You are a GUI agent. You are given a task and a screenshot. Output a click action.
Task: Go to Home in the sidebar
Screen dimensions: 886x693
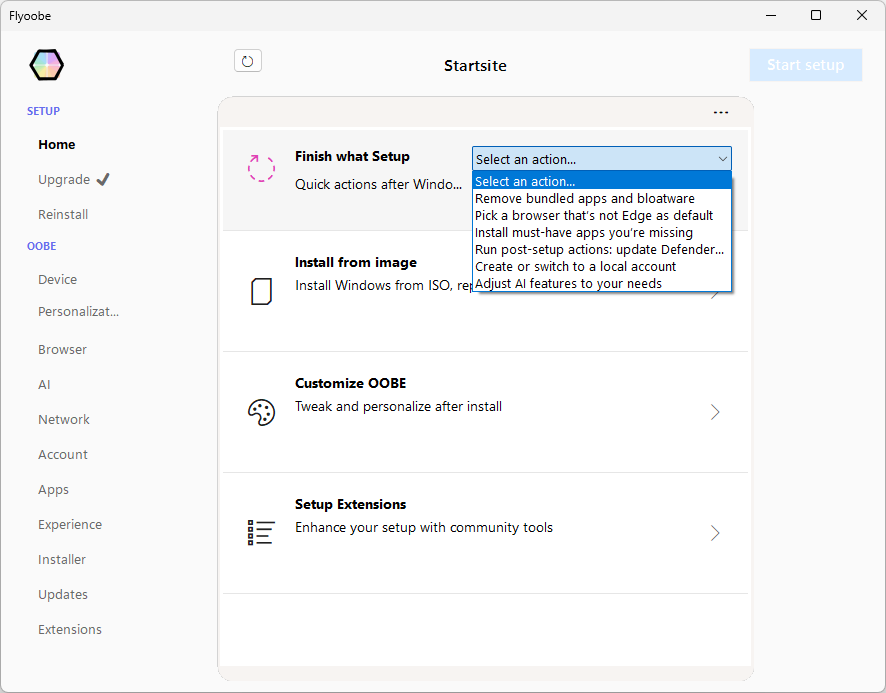tap(57, 145)
